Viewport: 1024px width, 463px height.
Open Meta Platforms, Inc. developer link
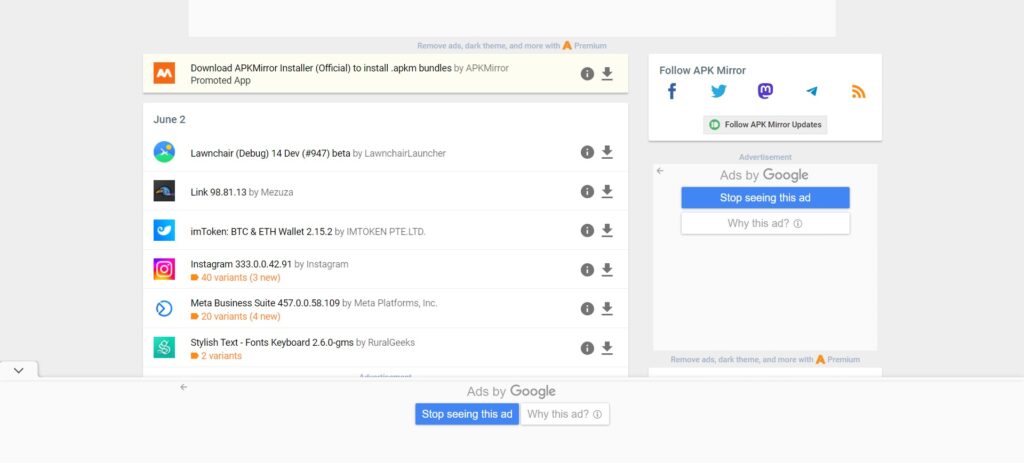(x=396, y=303)
